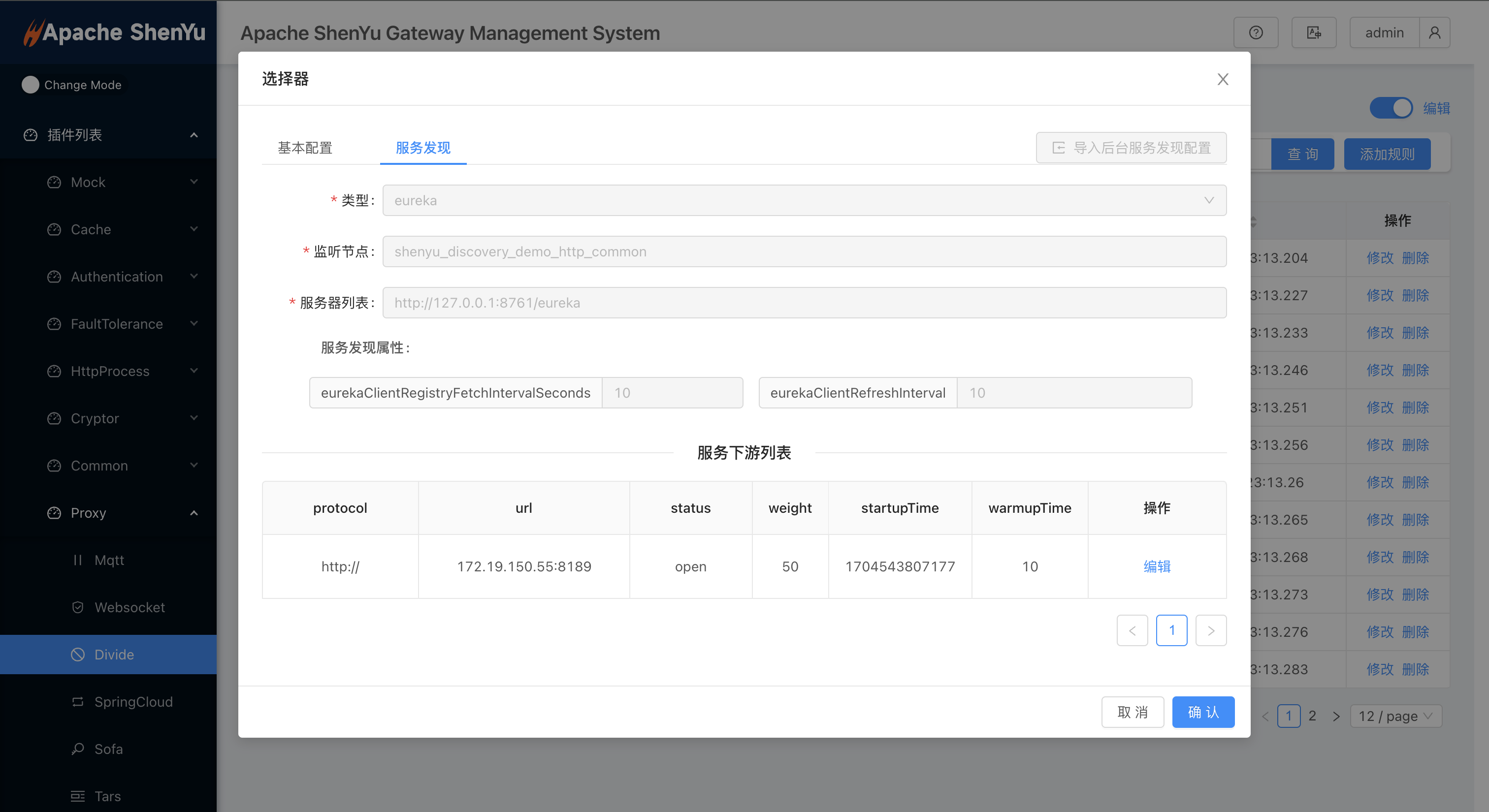
Task: Click the Apache ShenYu logo icon
Action: coord(27,31)
